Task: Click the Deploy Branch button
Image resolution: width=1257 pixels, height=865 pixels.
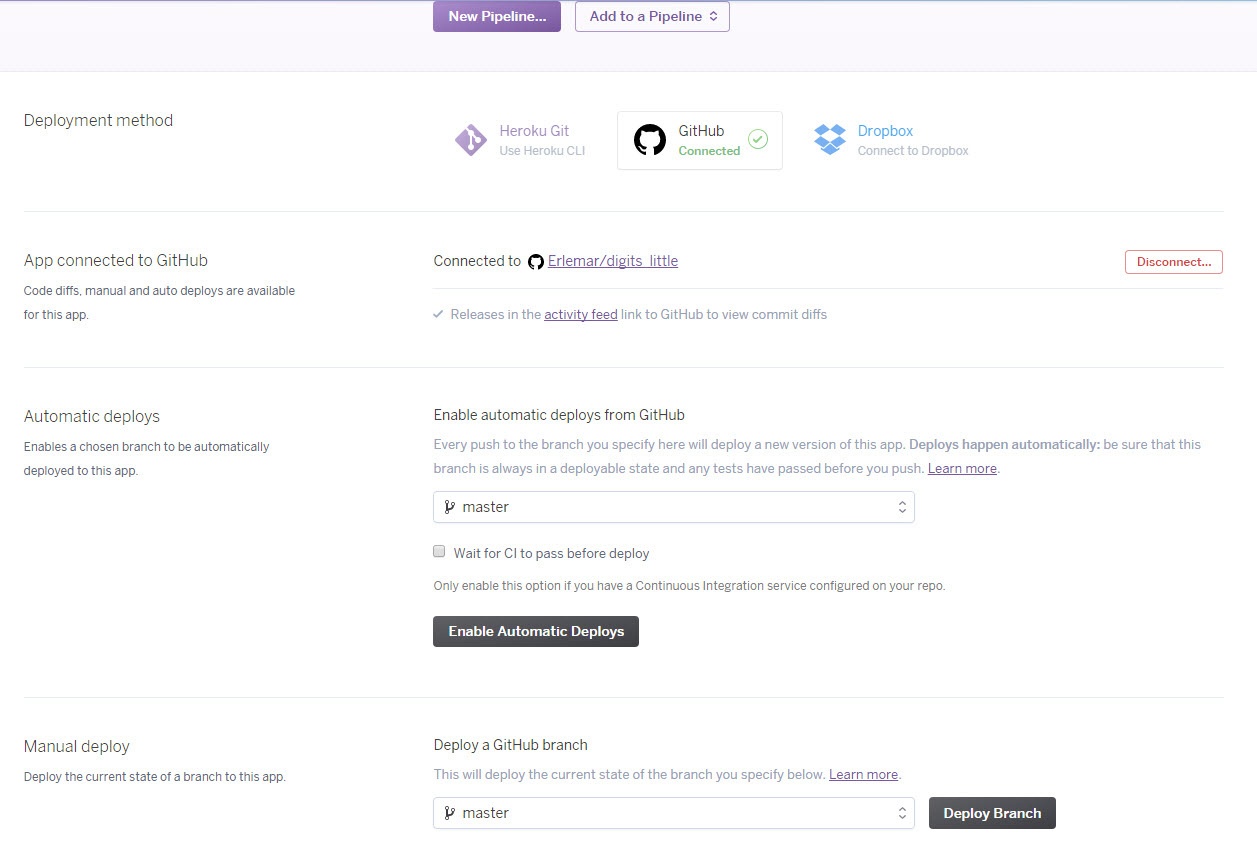Action: (x=992, y=813)
